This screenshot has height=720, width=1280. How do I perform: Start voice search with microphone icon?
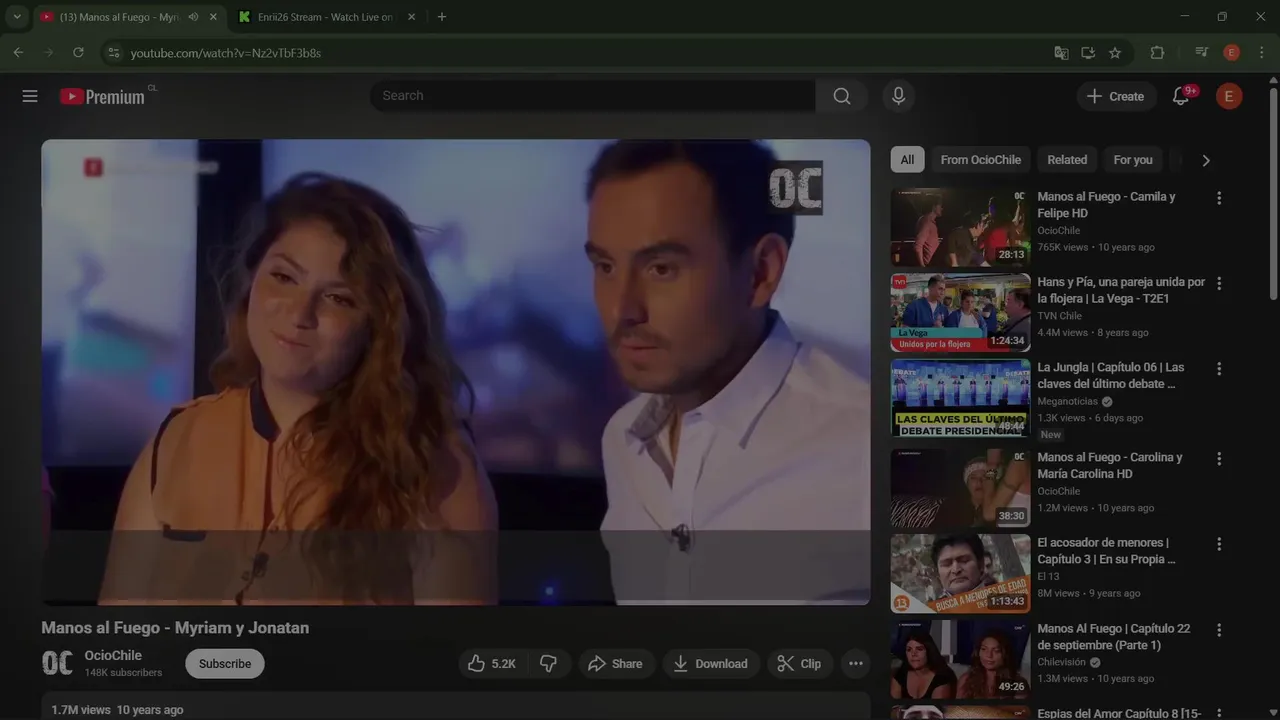(898, 96)
